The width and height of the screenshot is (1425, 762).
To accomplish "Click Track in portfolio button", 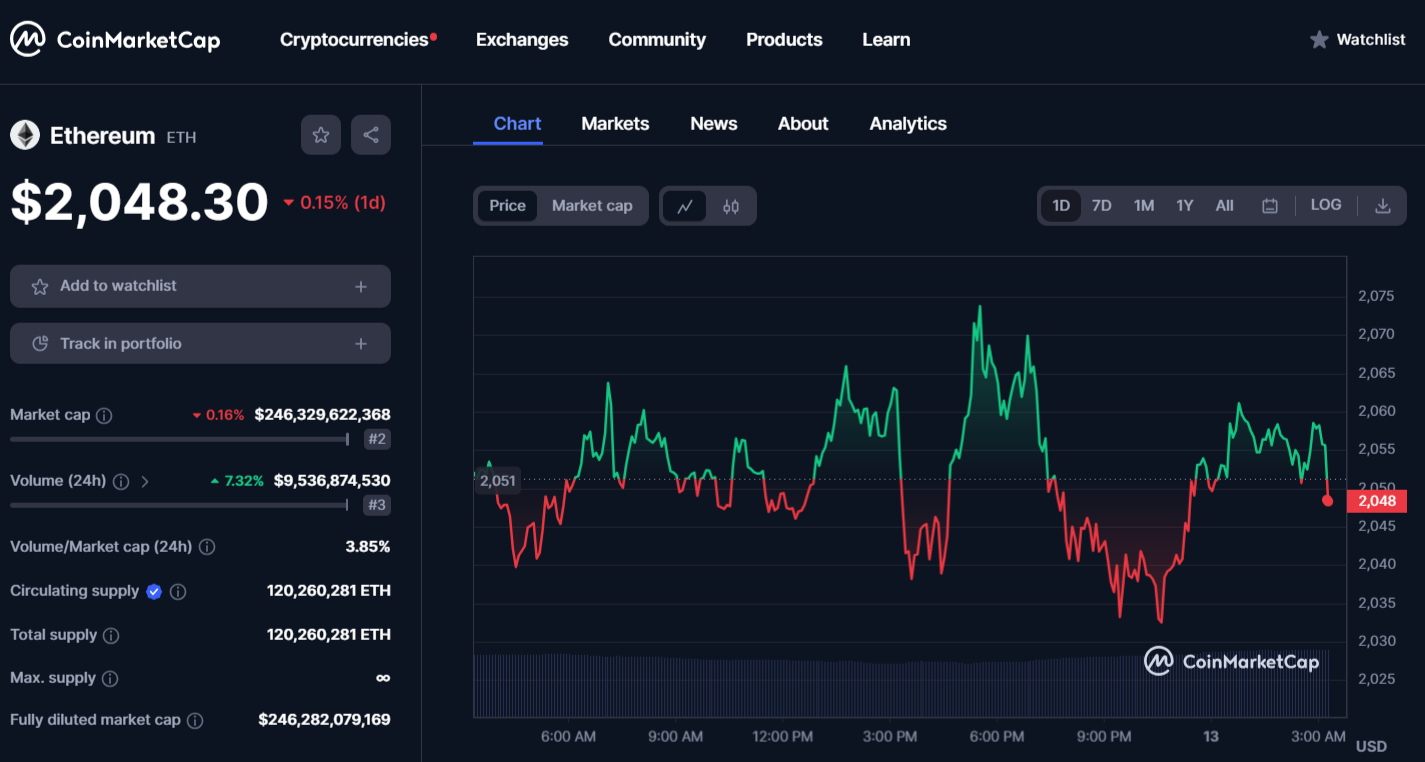I will tap(200, 344).
